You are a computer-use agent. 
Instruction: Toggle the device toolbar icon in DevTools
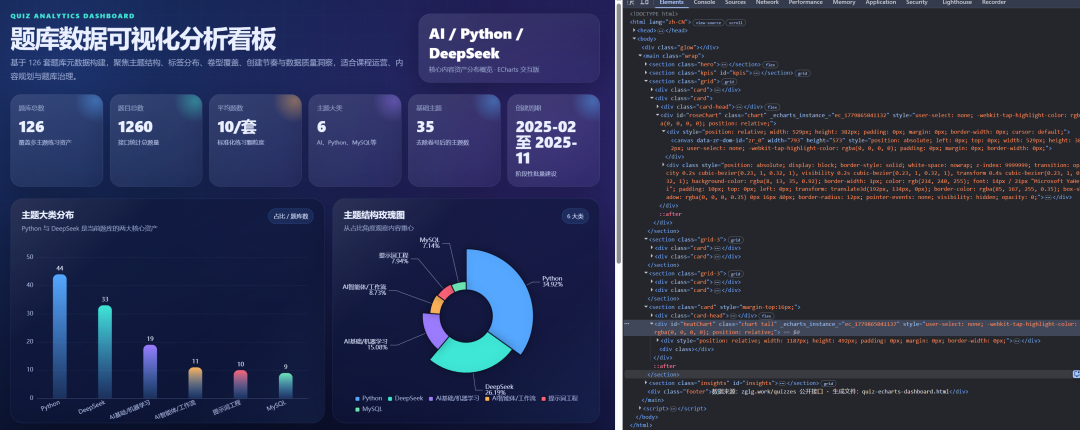tap(644, 3)
